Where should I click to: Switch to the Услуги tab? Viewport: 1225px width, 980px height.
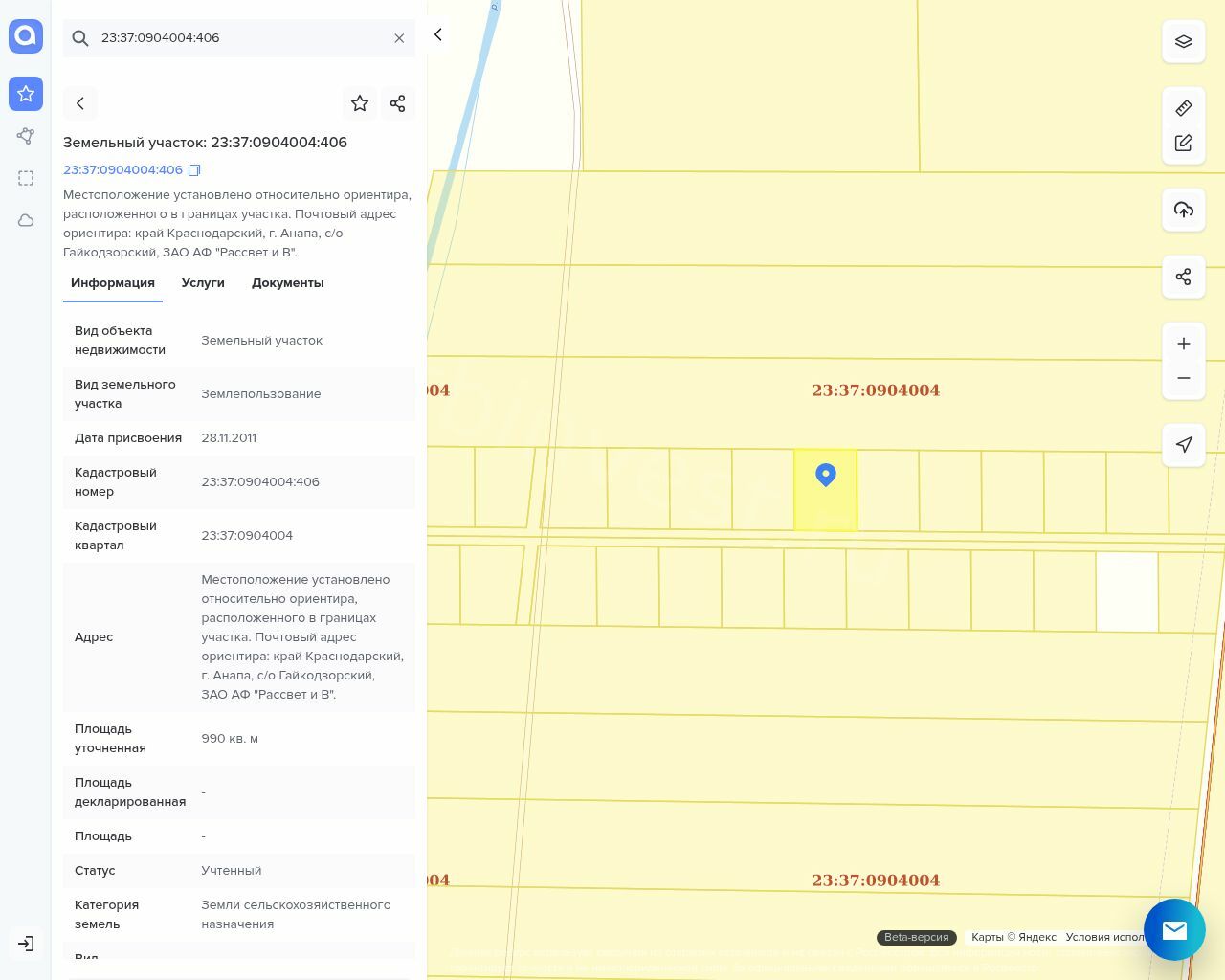[203, 283]
